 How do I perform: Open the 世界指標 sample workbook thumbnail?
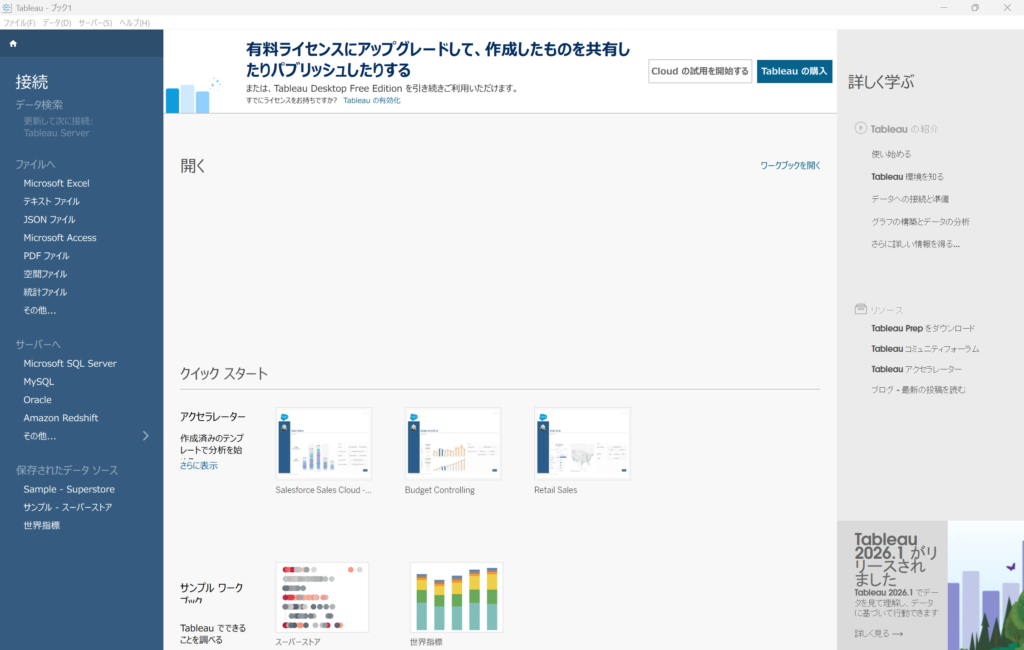click(456, 597)
